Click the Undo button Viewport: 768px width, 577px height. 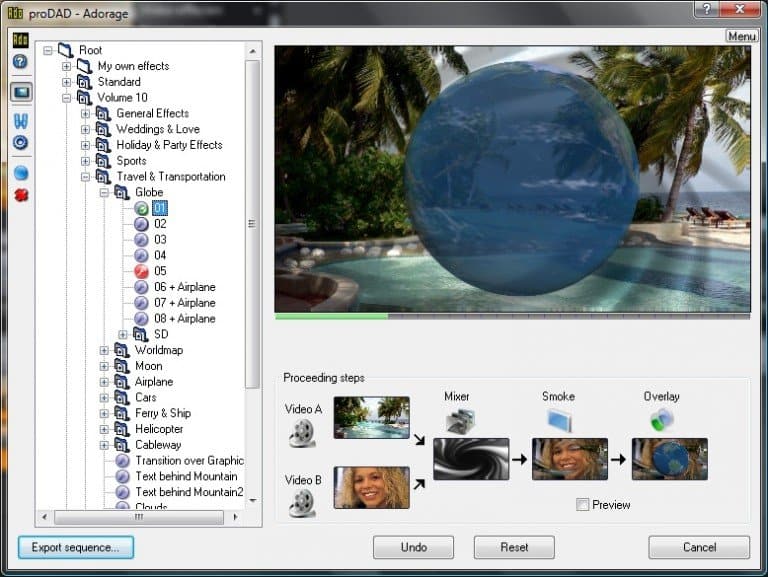413,547
